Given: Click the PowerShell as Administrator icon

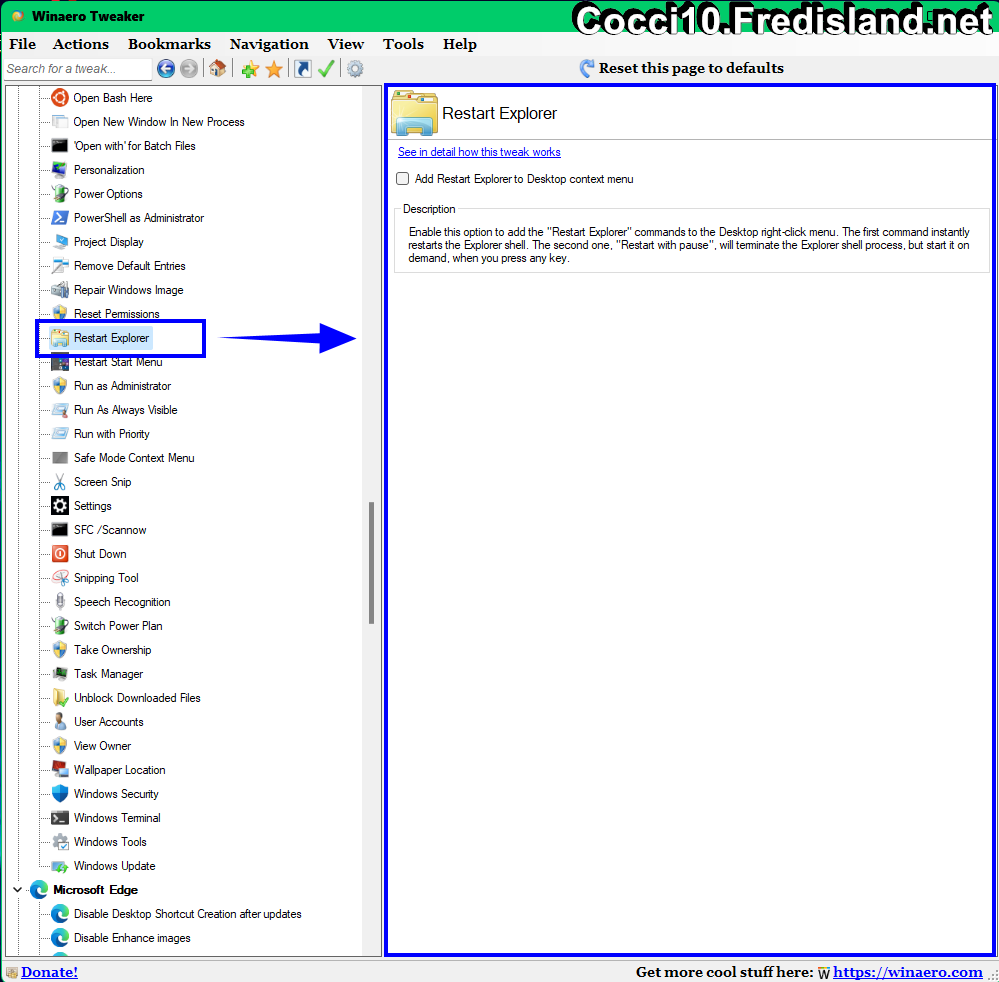Looking at the screenshot, I should tap(60, 217).
